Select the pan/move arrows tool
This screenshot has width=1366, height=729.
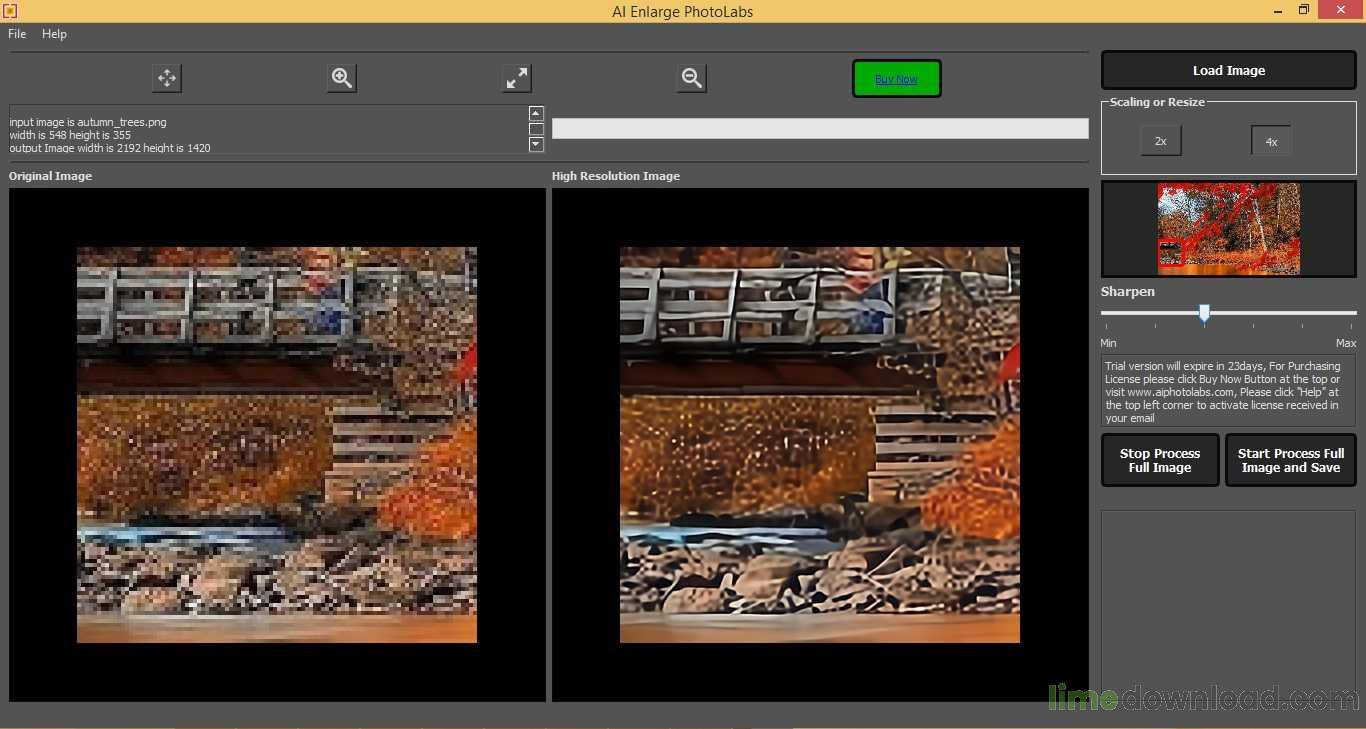167,78
